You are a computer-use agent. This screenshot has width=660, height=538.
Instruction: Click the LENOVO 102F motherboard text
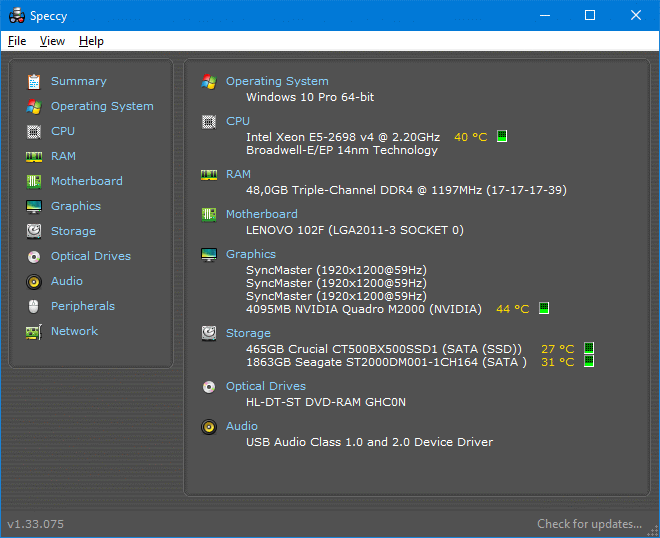click(x=355, y=230)
